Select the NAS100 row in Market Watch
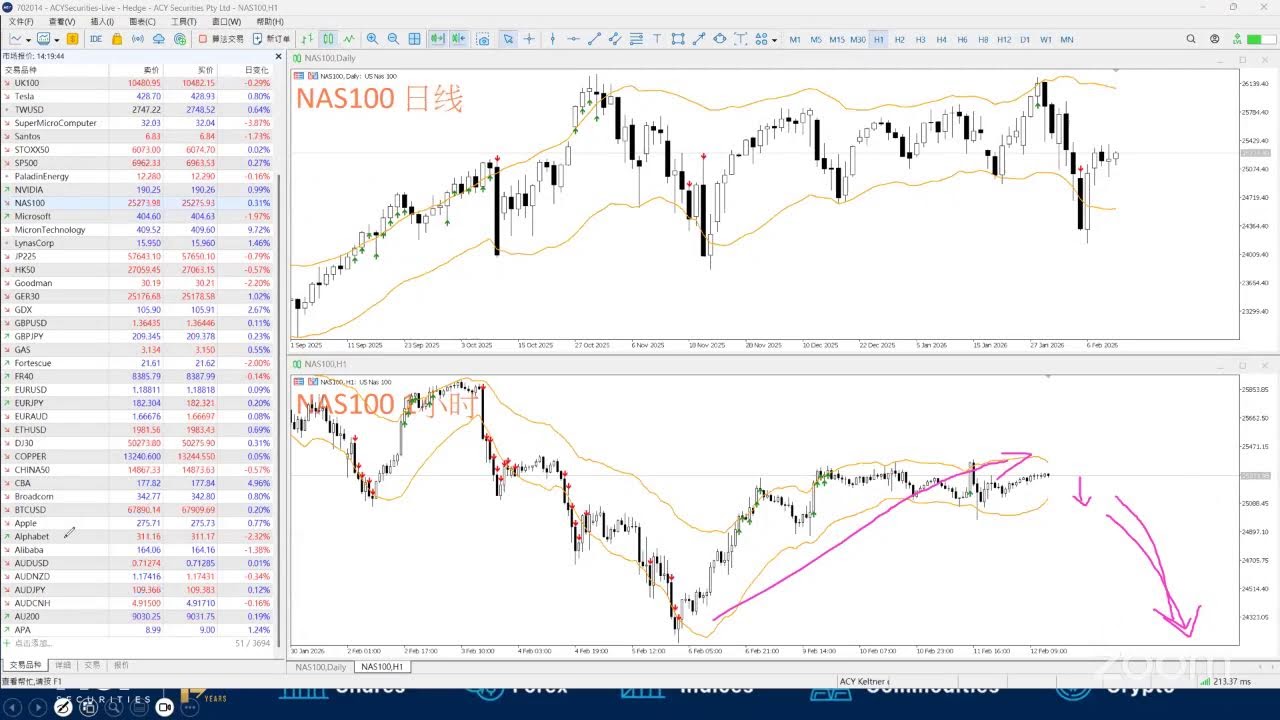Image resolution: width=1280 pixels, height=720 pixels. pos(139,203)
